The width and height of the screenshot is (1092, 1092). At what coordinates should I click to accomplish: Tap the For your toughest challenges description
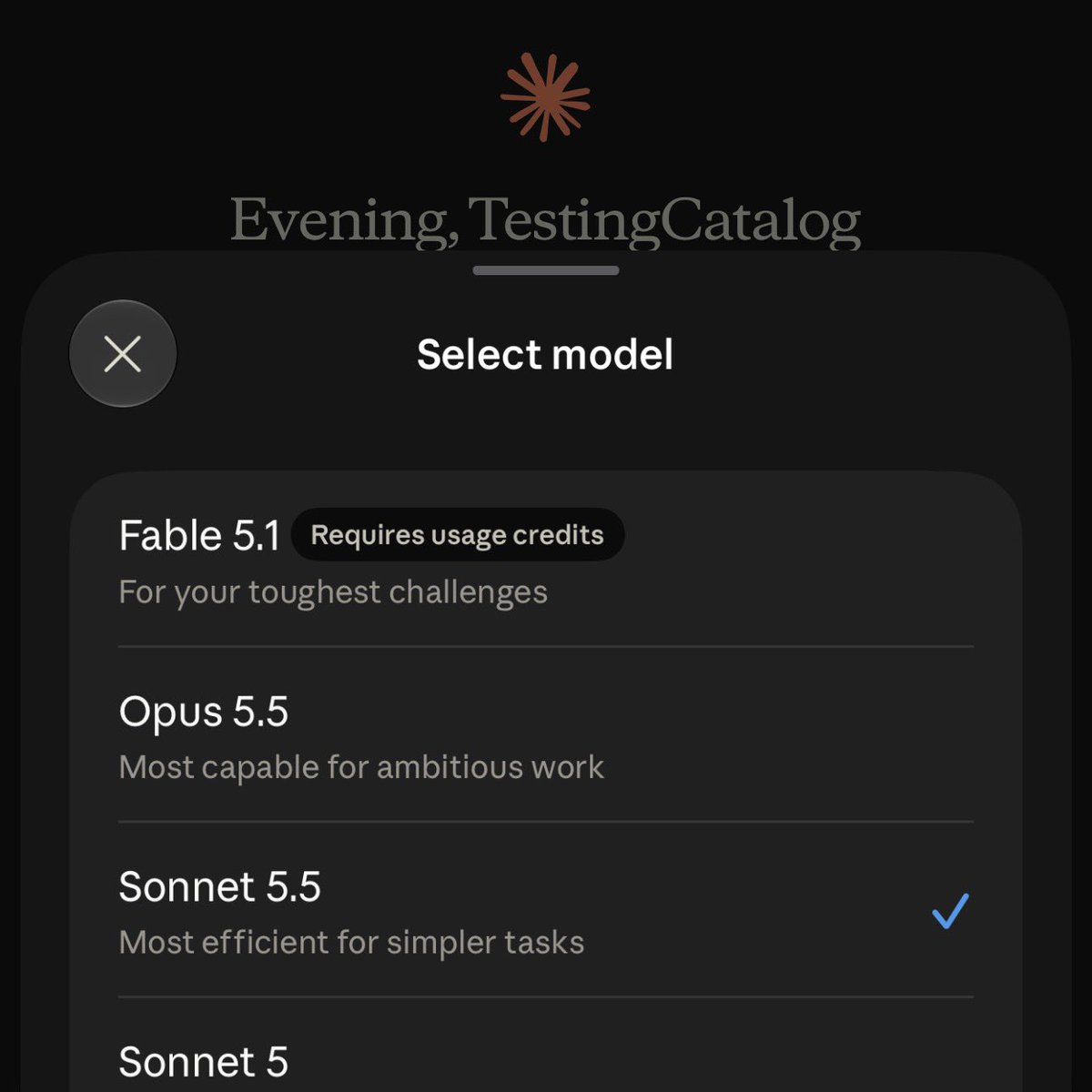click(x=333, y=592)
